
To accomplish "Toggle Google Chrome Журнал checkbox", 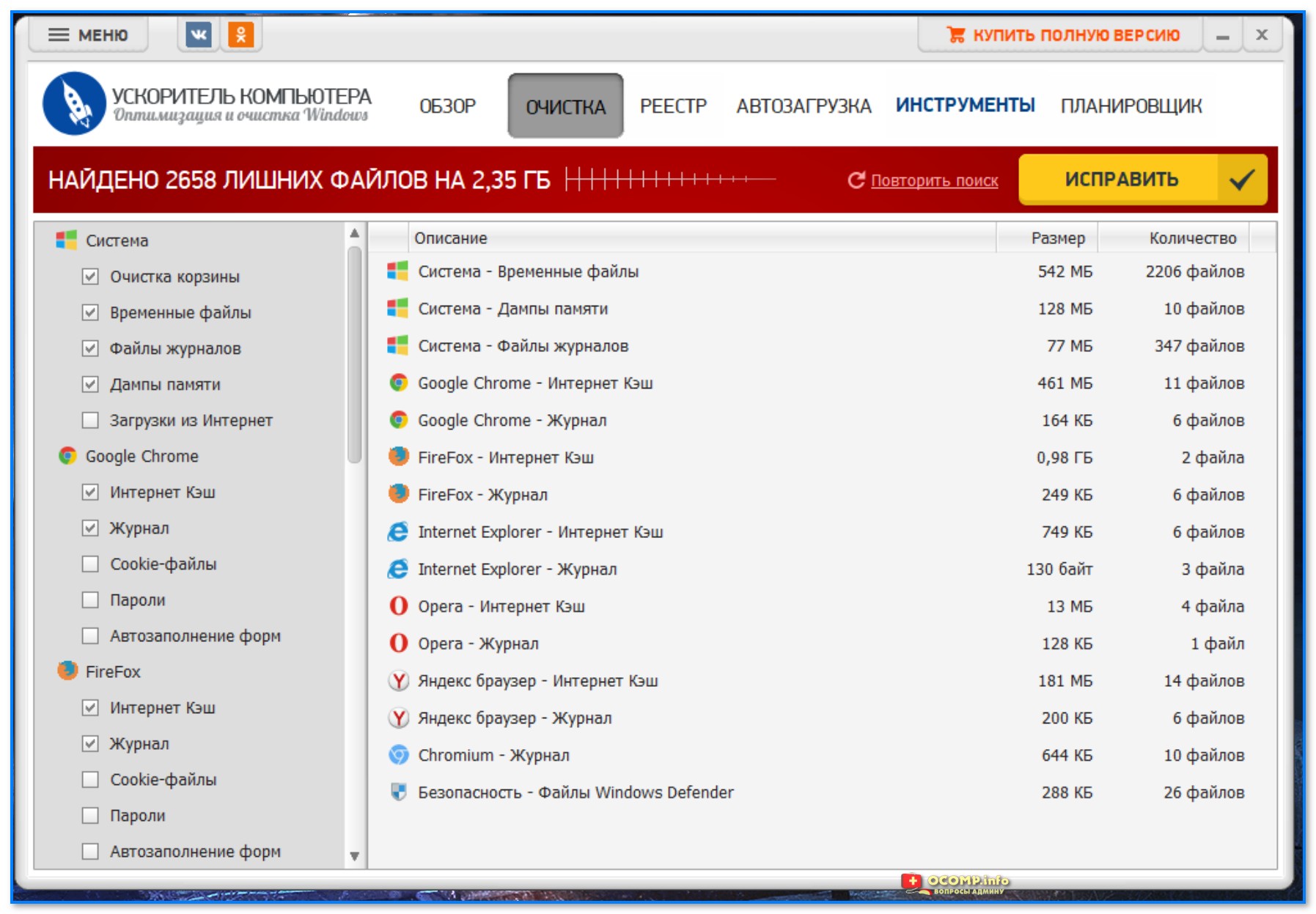I will point(90,528).
